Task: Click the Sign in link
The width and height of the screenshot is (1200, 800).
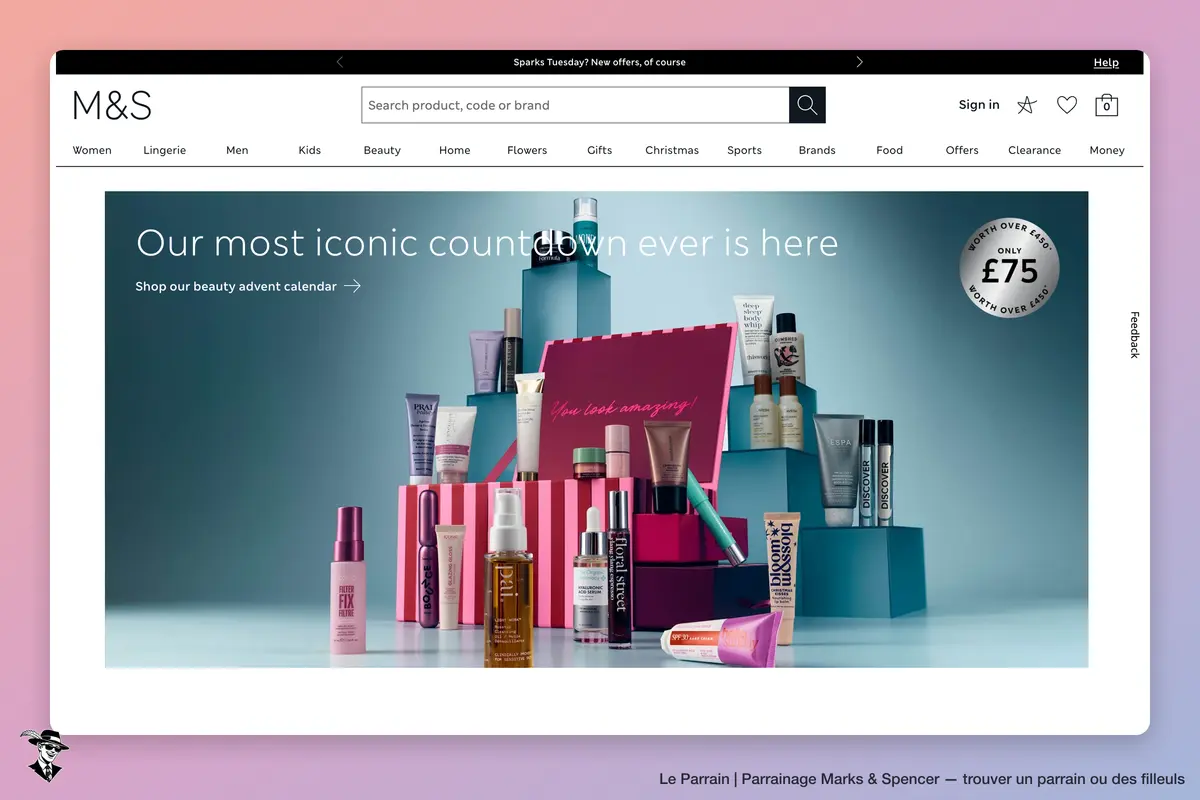Action: pyautogui.click(x=979, y=105)
